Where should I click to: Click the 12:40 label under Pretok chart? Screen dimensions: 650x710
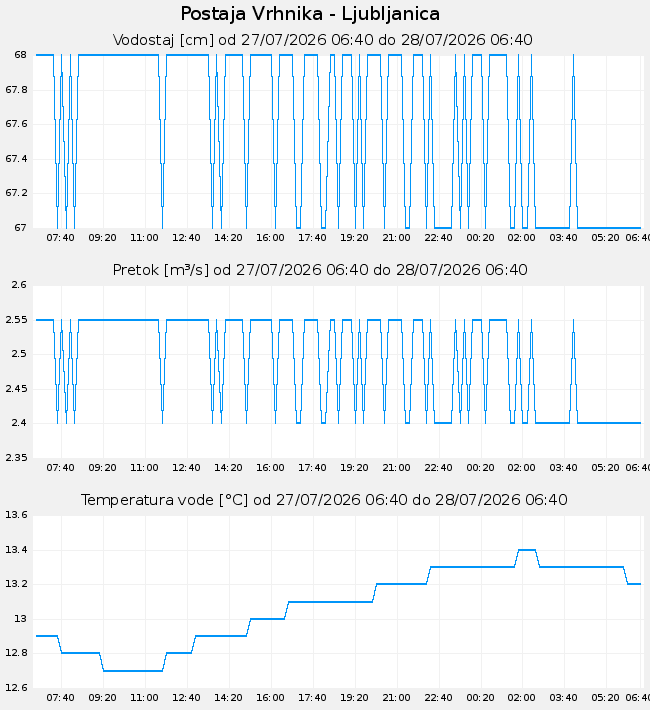coord(186,468)
